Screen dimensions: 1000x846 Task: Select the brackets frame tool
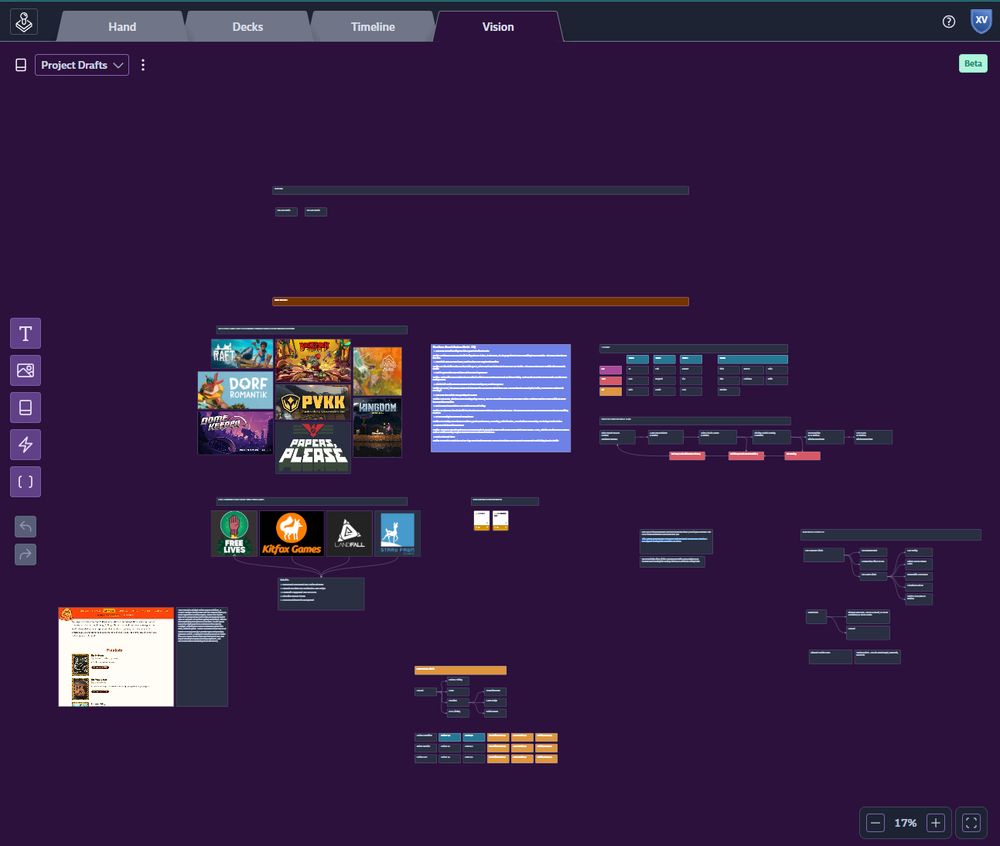[26, 481]
